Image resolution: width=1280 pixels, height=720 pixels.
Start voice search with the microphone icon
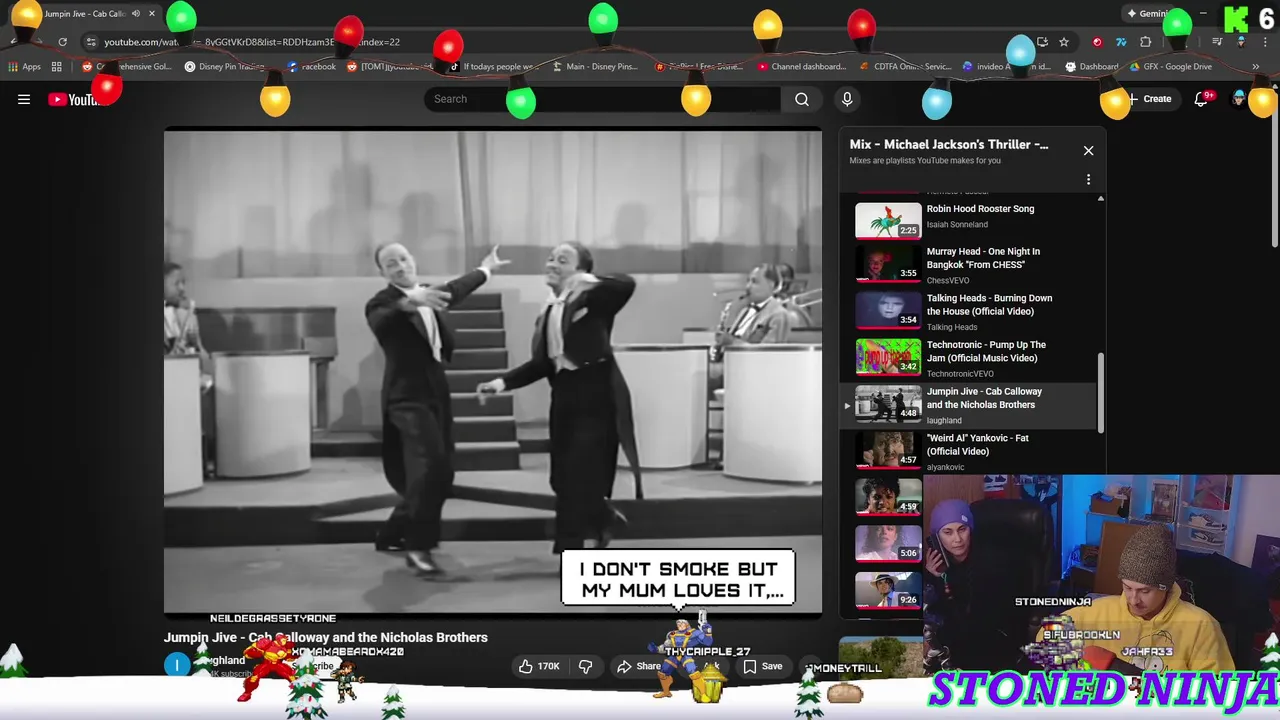(x=847, y=99)
